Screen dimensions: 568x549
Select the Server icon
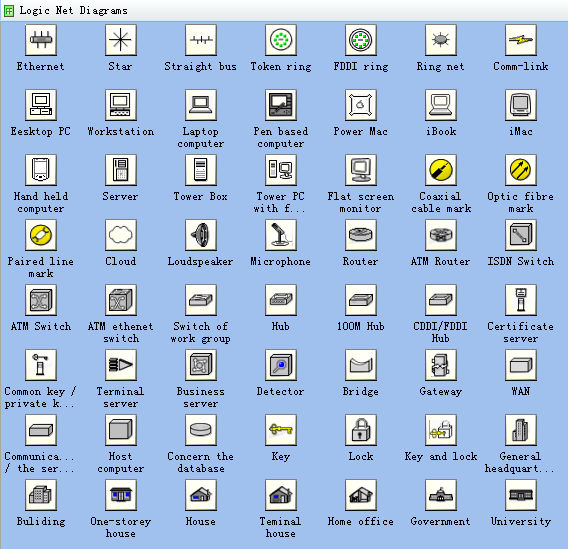121,170
